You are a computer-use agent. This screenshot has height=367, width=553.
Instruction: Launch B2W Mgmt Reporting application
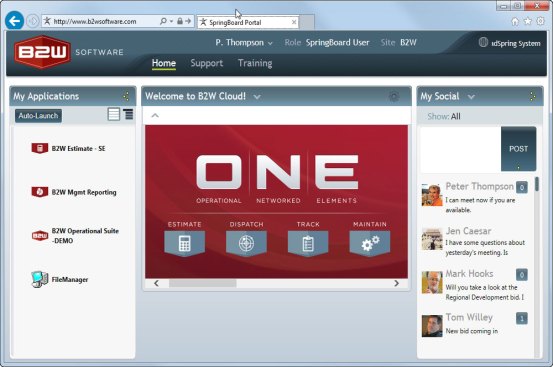(x=74, y=192)
